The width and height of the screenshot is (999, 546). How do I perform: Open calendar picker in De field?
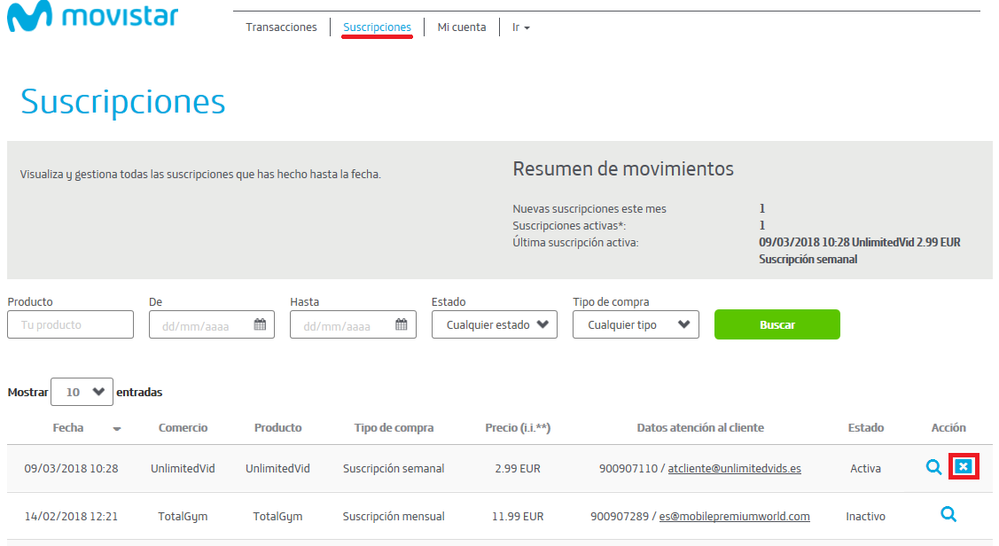[260, 325]
